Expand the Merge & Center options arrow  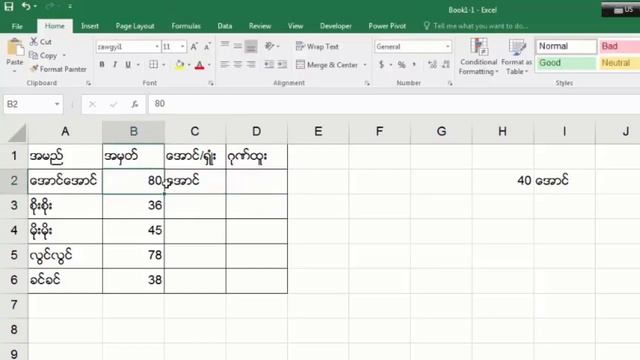[365, 65]
